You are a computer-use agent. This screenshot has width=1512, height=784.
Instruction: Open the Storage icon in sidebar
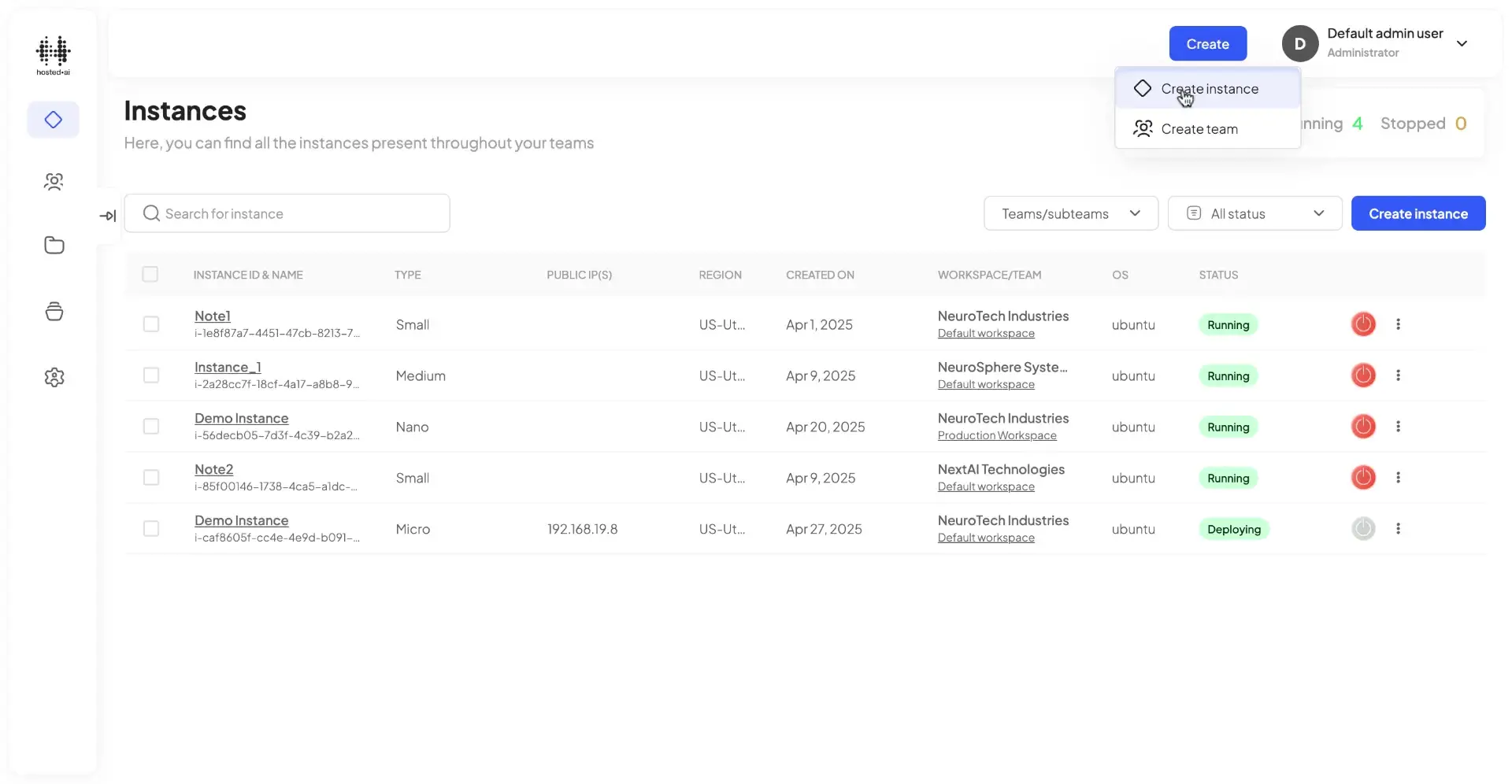tap(53, 311)
